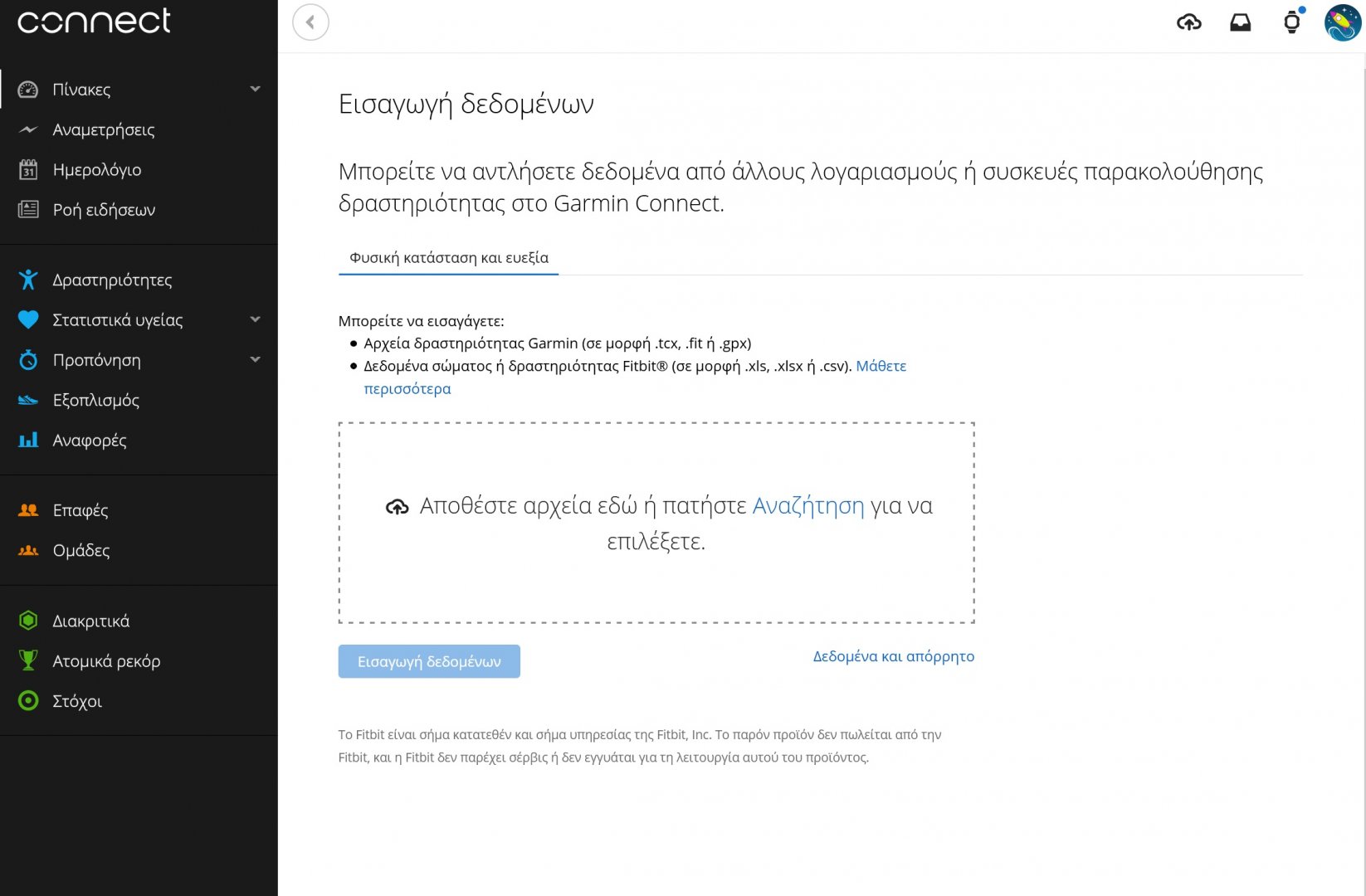Click the Αρχεία δραστηριότητας Garmin bullet text
1366x896 pixels.
point(557,343)
